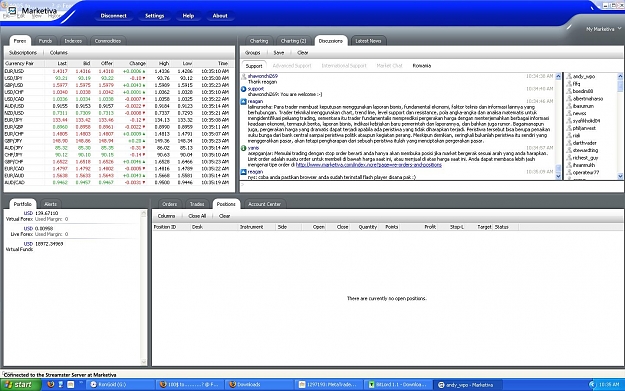Screen dimensions: 625x391
Task: Click the user icon beside albertnaharso
Action: 569,98
